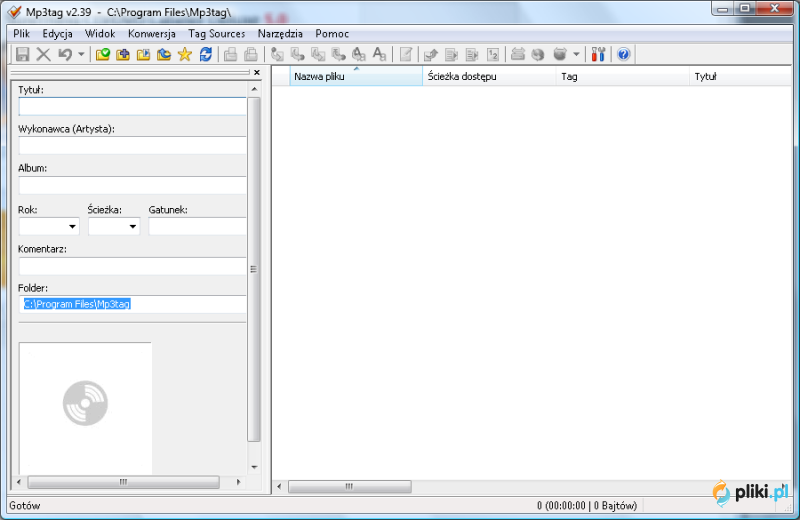Click the Change directory folder icon with green check
Viewport: 800px width, 520px height.
coord(103,54)
